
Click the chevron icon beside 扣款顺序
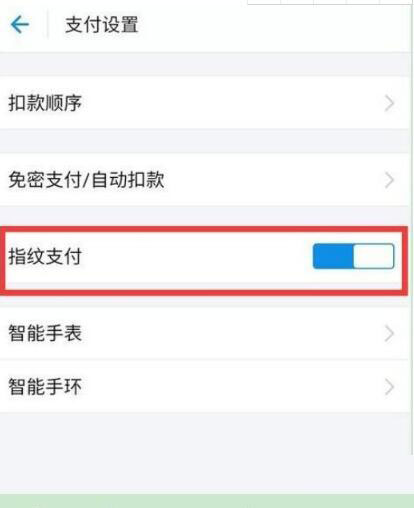[x=389, y=103]
